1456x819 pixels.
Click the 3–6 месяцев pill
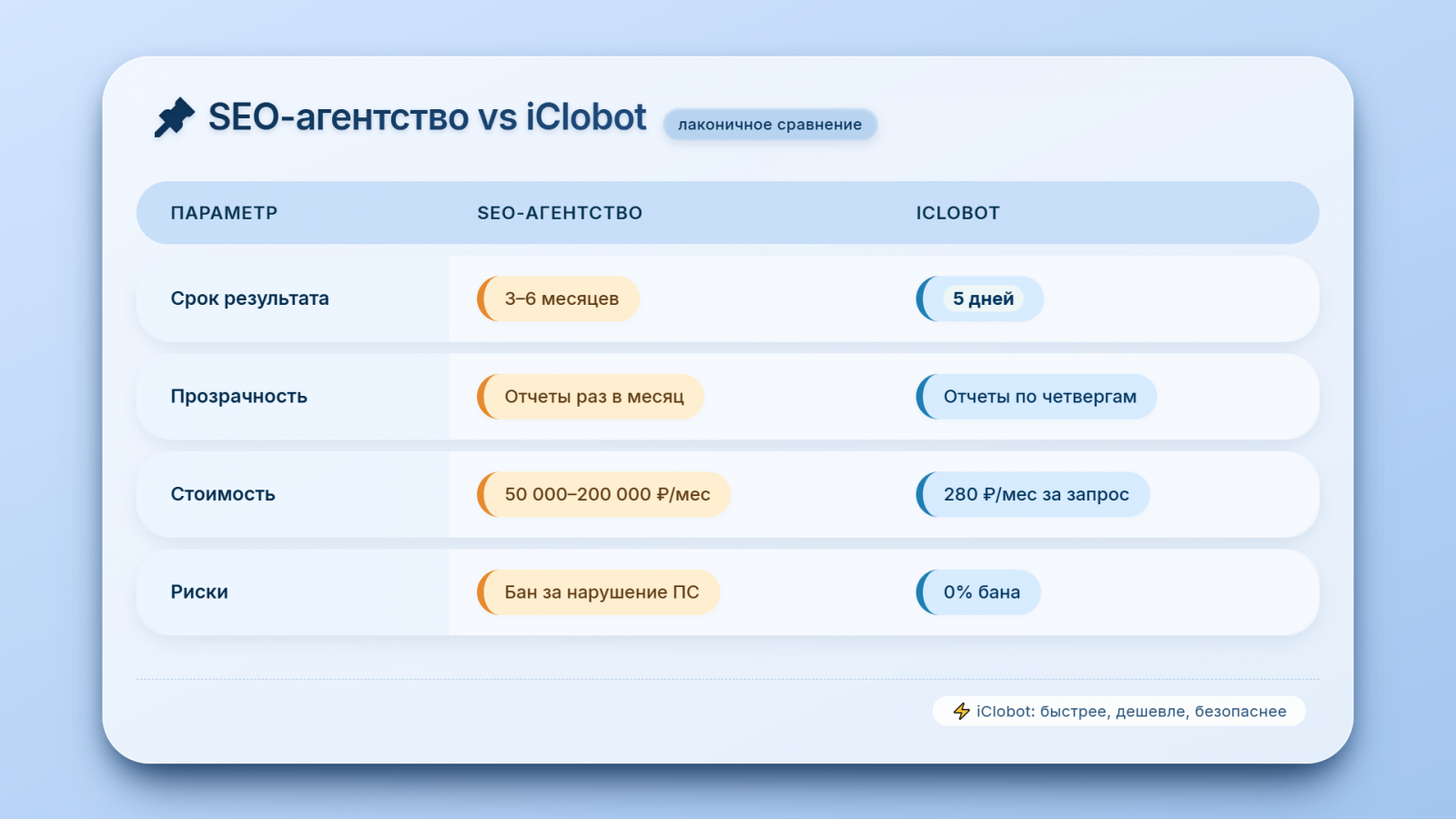(561, 298)
